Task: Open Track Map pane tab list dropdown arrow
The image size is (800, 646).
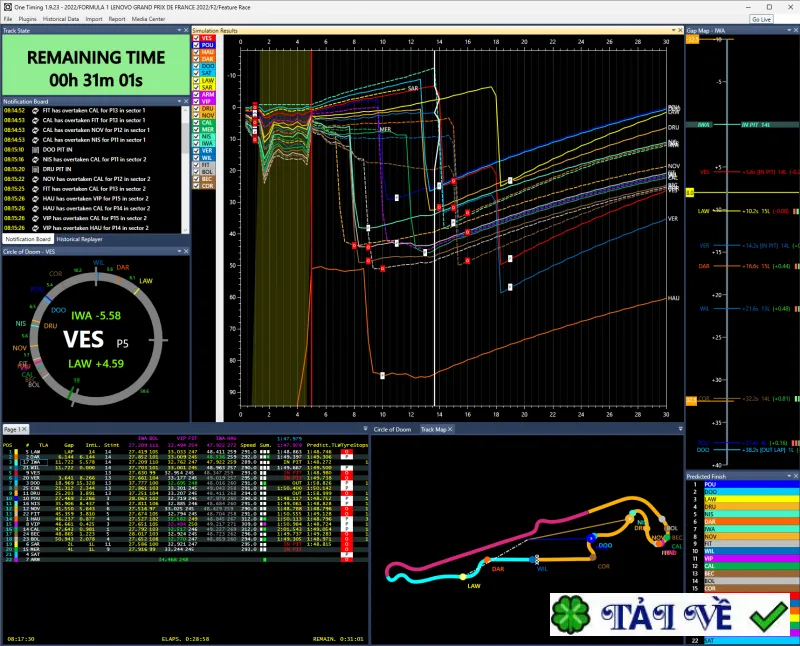Action: [680, 429]
